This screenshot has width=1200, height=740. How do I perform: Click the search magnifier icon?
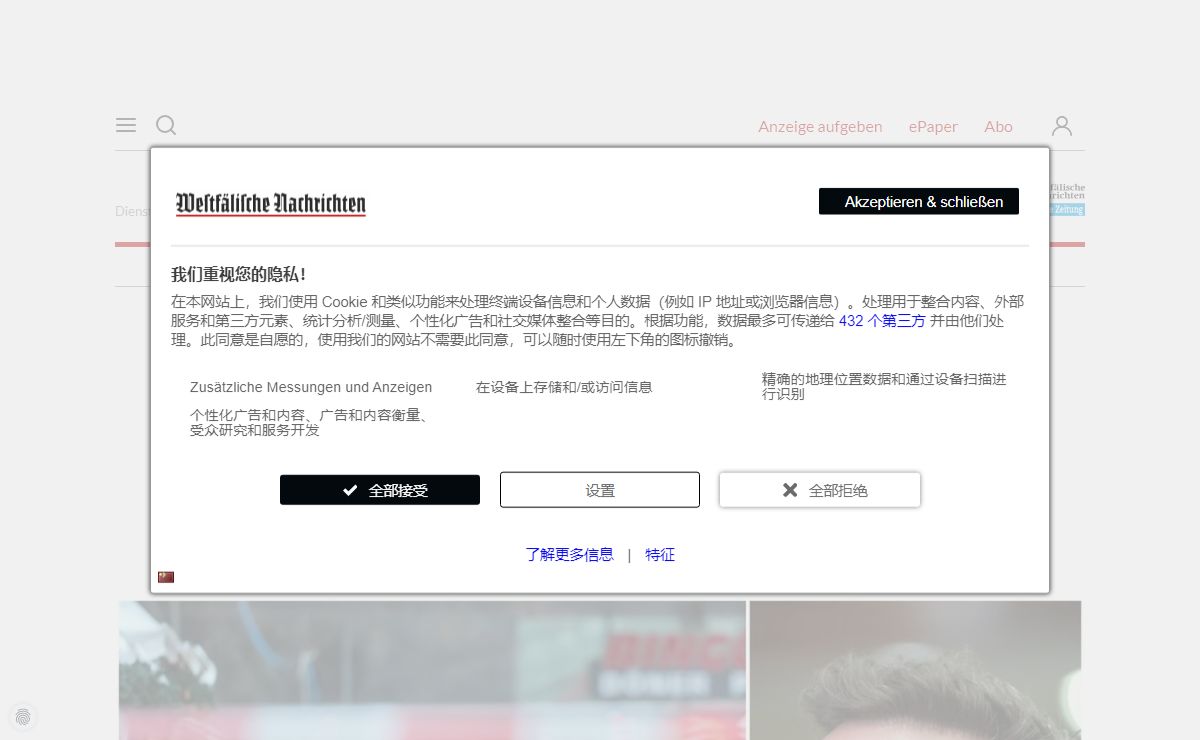[166, 125]
